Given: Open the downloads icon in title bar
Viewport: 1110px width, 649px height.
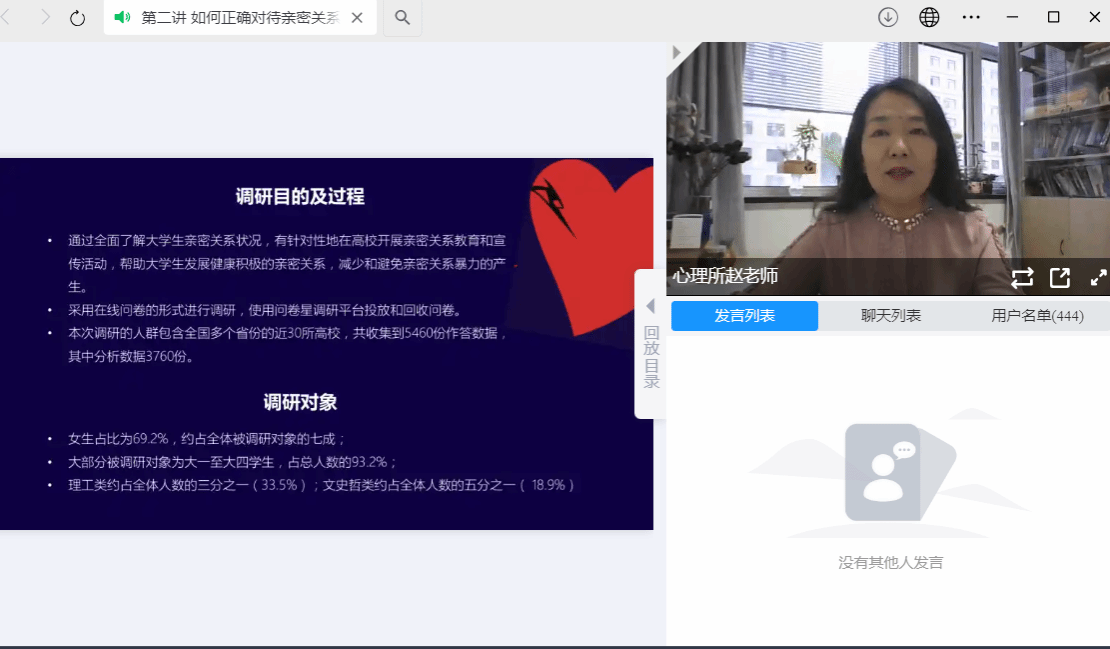Looking at the screenshot, I should [887, 17].
